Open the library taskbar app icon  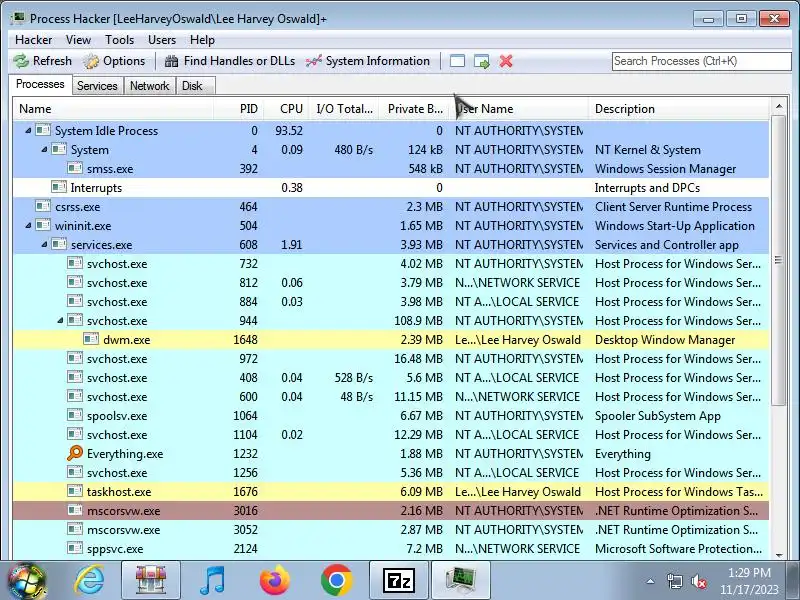coord(151,581)
